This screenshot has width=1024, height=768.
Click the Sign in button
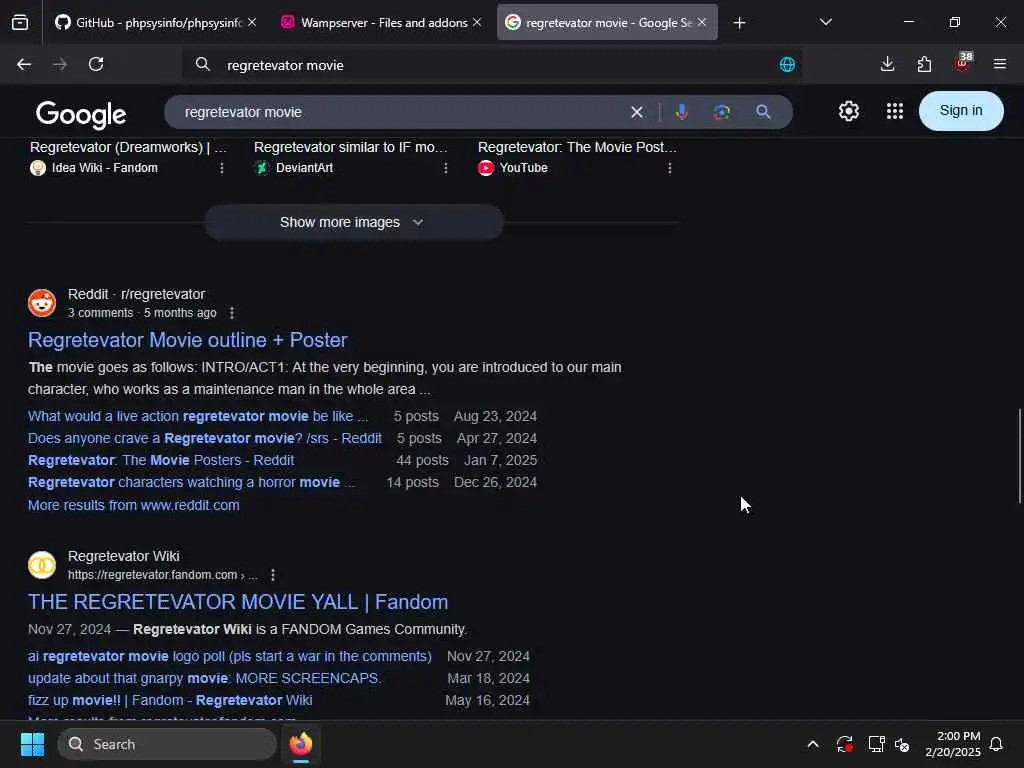(961, 111)
